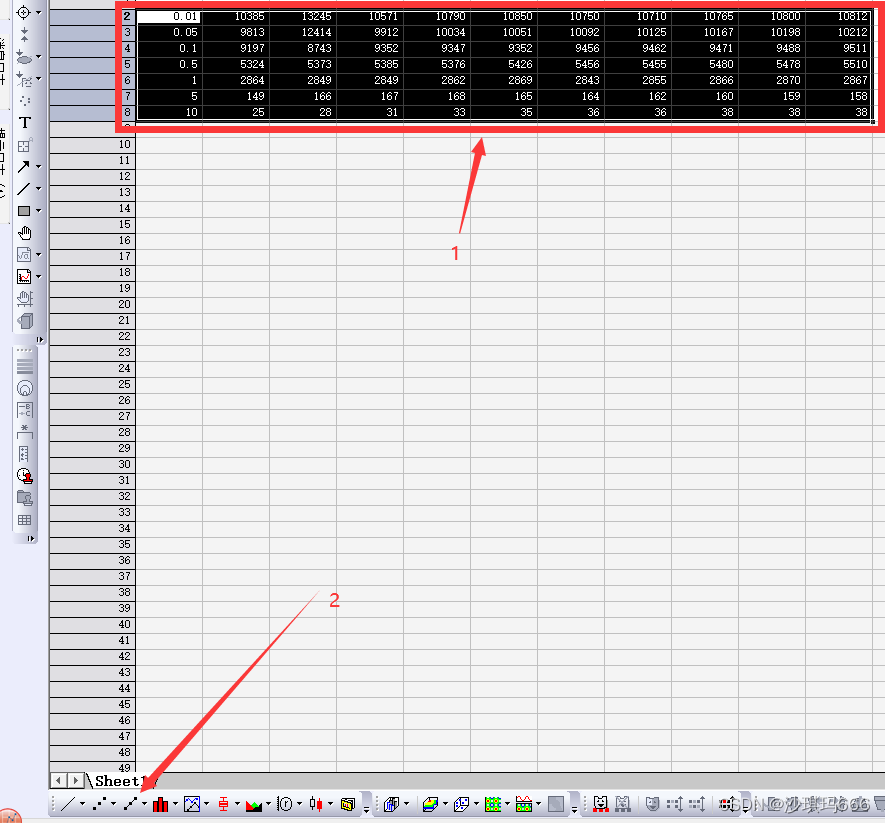Select the 3D Rotate cube tool
This screenshot has width=885, height=823.
click(x=24, y=321)
